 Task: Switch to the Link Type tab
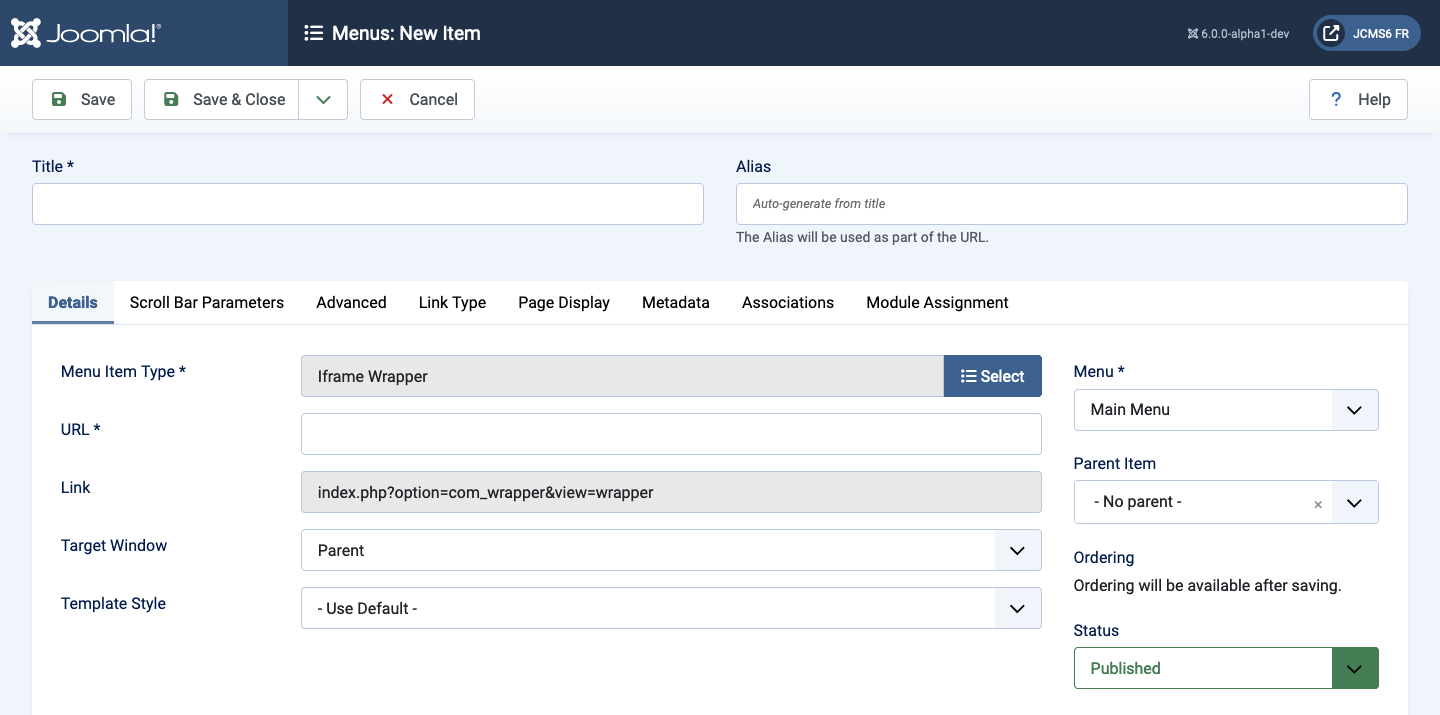[452, 302]
